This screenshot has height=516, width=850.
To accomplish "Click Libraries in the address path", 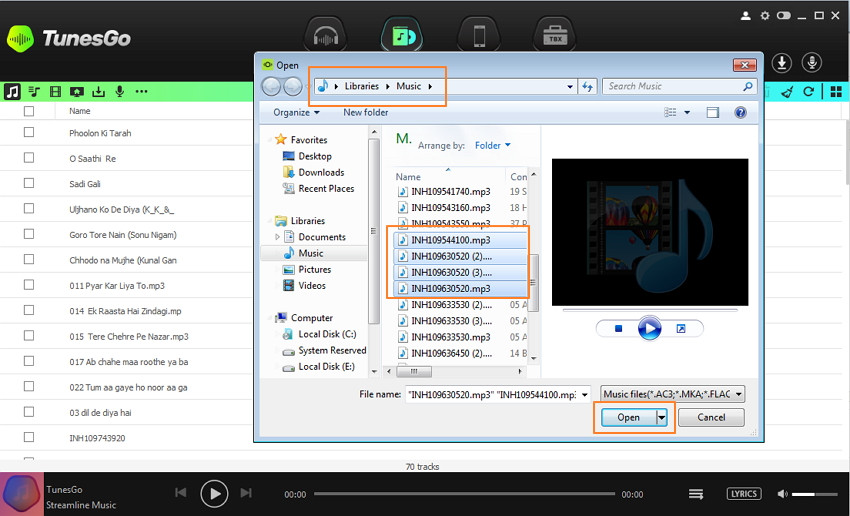I will click(x=362, y=86).
